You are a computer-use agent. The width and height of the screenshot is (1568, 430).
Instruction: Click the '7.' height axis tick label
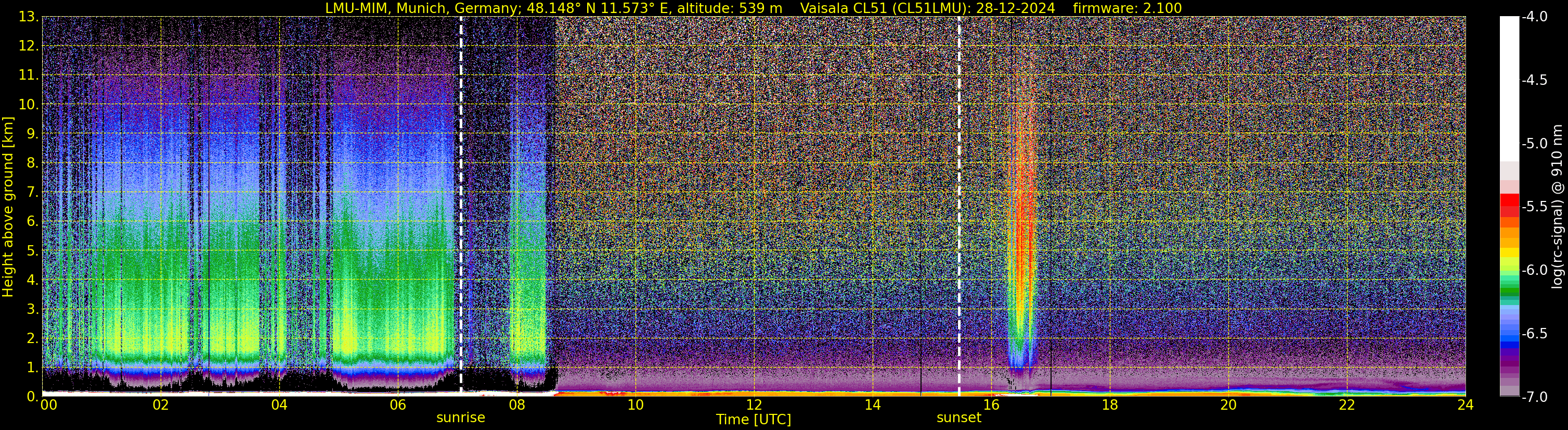32,193
